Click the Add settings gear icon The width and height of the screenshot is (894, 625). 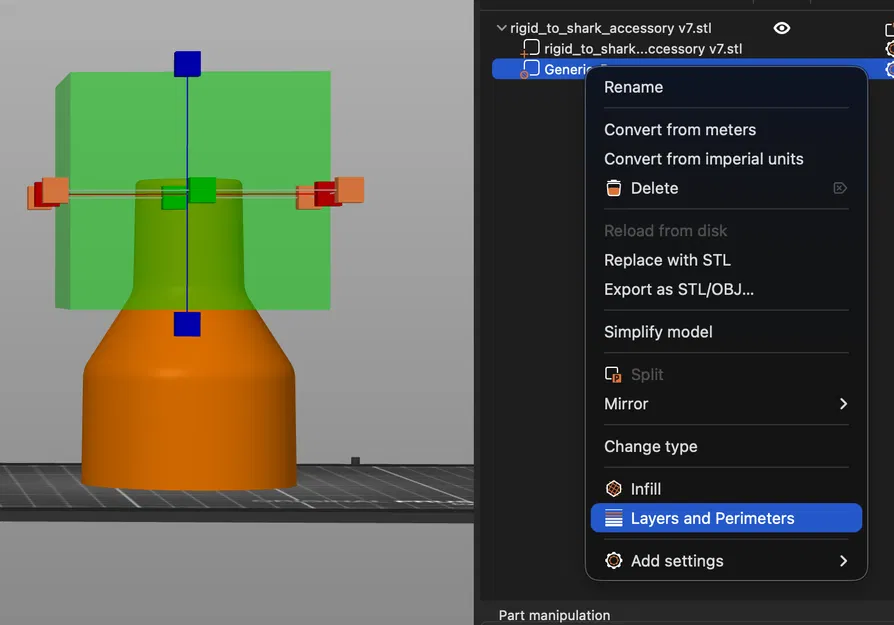click(613, 561)
